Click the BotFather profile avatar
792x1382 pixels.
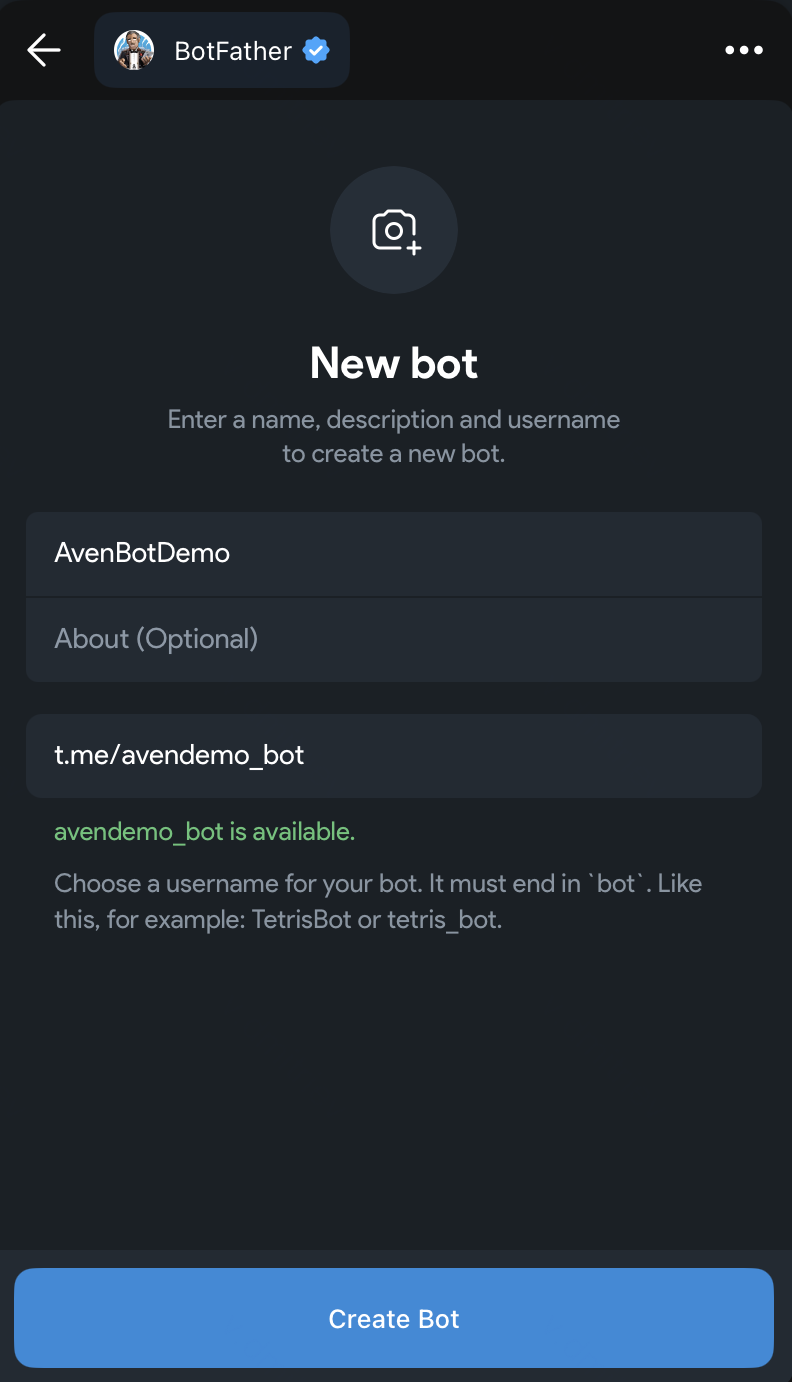point(134,50)
